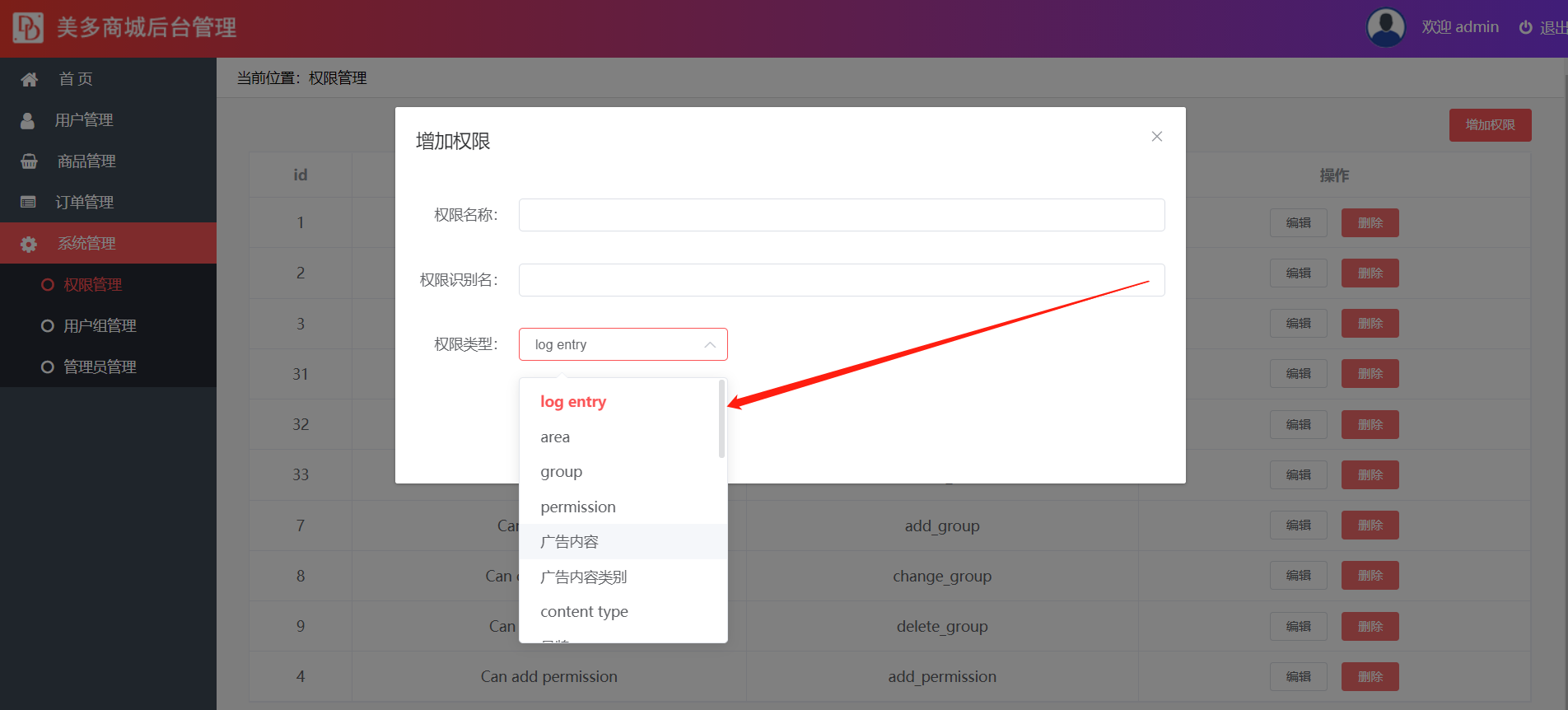
Task: Close the 增加权限 dialog with X
Action: [1157, 137]
